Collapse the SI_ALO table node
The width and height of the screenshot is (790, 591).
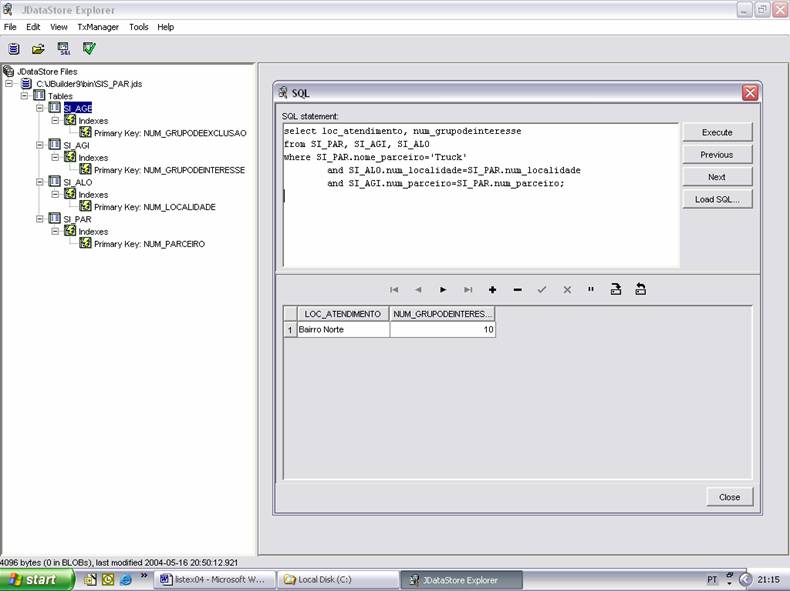tap(40, 182)
